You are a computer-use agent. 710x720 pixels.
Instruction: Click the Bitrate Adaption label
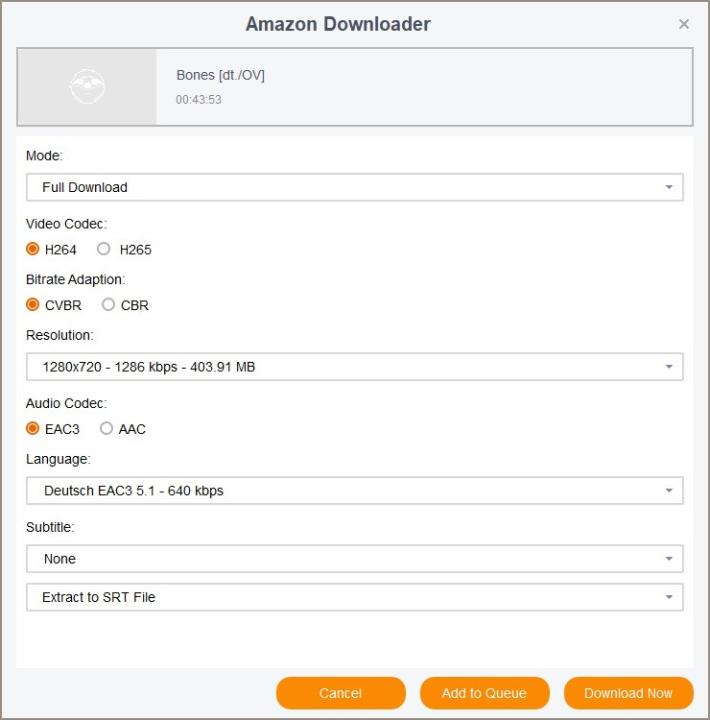coord(76,280)
